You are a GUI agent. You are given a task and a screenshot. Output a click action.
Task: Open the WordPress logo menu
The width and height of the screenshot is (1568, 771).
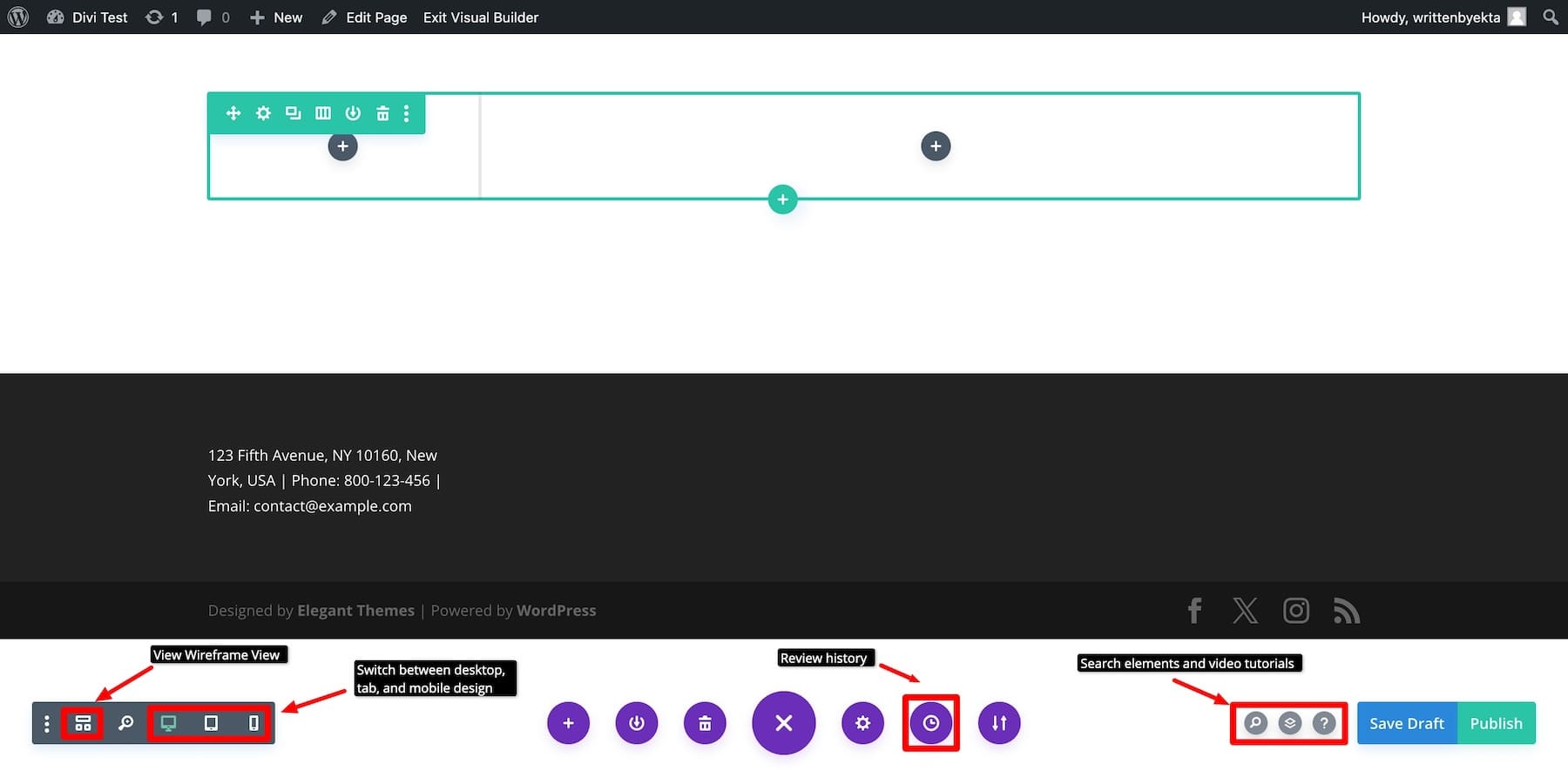coord(18,17)
